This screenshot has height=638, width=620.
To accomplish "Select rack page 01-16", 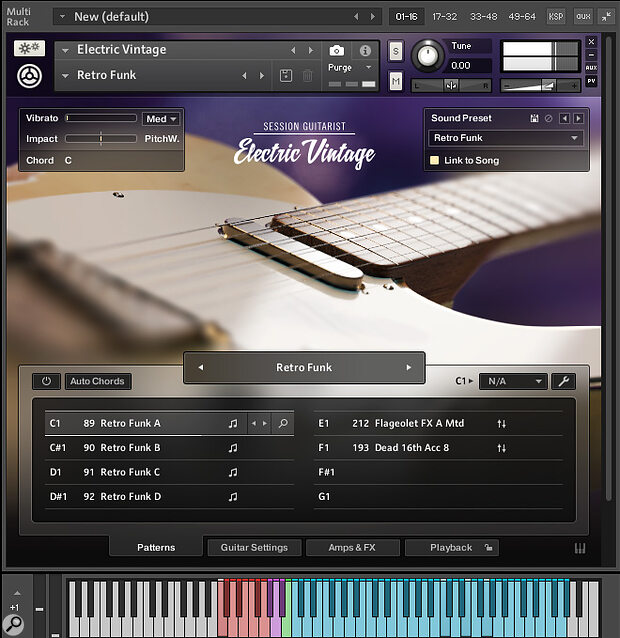I will coord(406,17).
